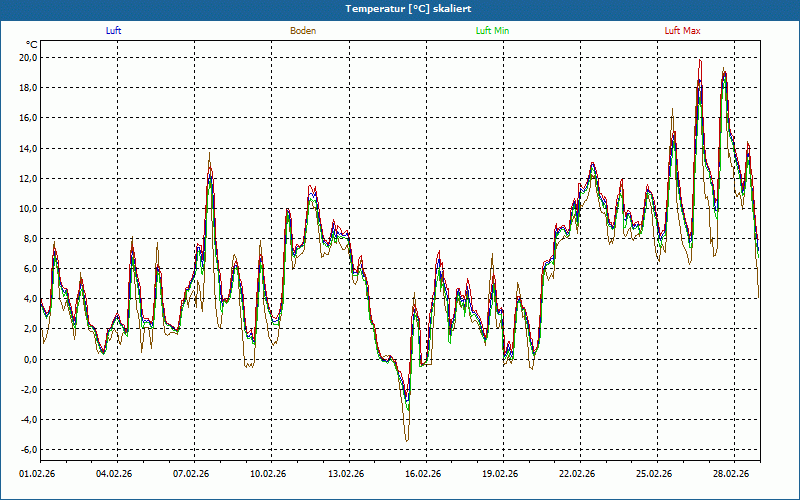Click the 13.02.26 x-axis date
The height and width of the screenshot is (500, 800).
pos(345,474)
